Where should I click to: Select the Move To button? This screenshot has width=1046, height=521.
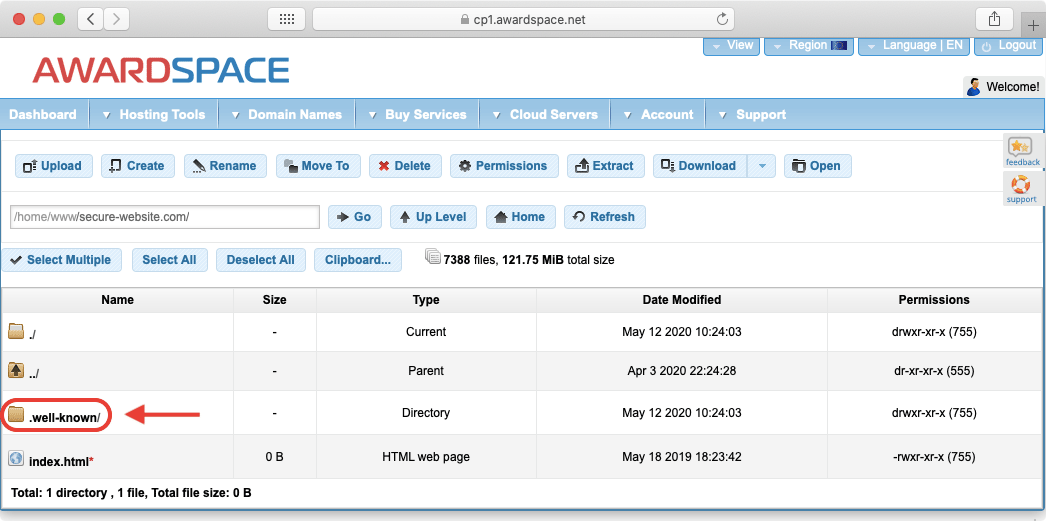click(x=316, y=166)
